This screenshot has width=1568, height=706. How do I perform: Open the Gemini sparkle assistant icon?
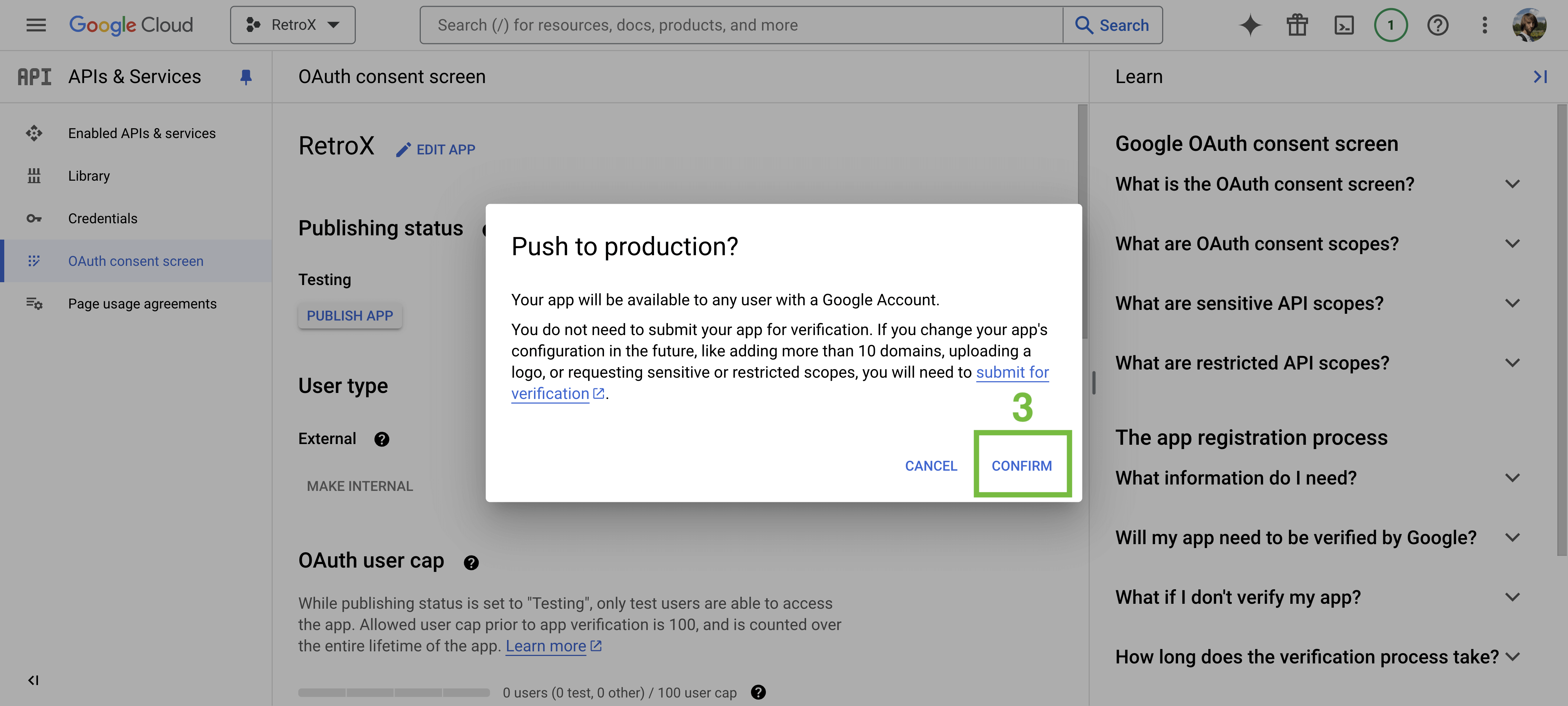pyautogui.click(x=1250, y=25)
